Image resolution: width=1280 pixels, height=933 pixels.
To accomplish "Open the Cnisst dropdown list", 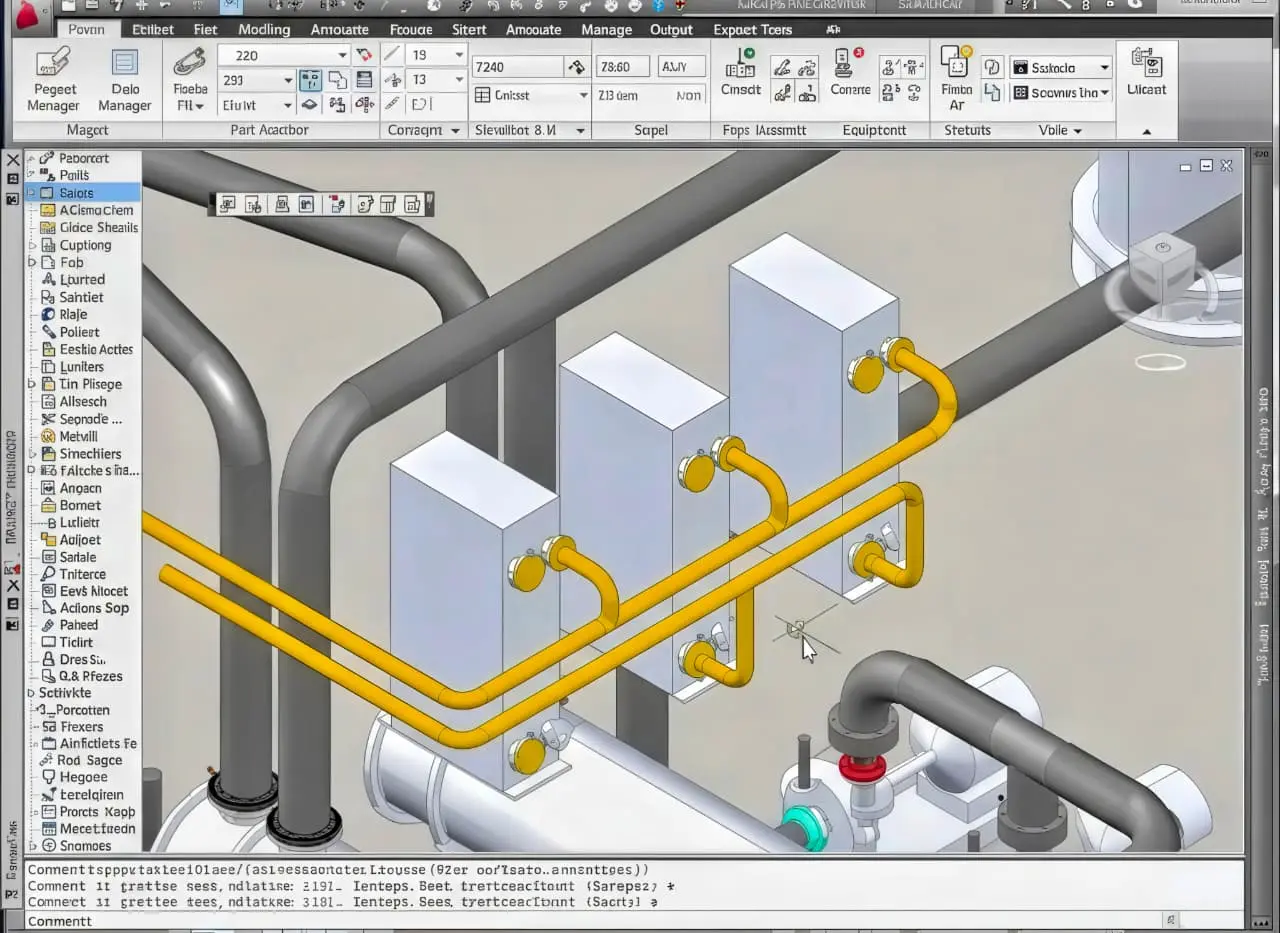I will 583,95.
